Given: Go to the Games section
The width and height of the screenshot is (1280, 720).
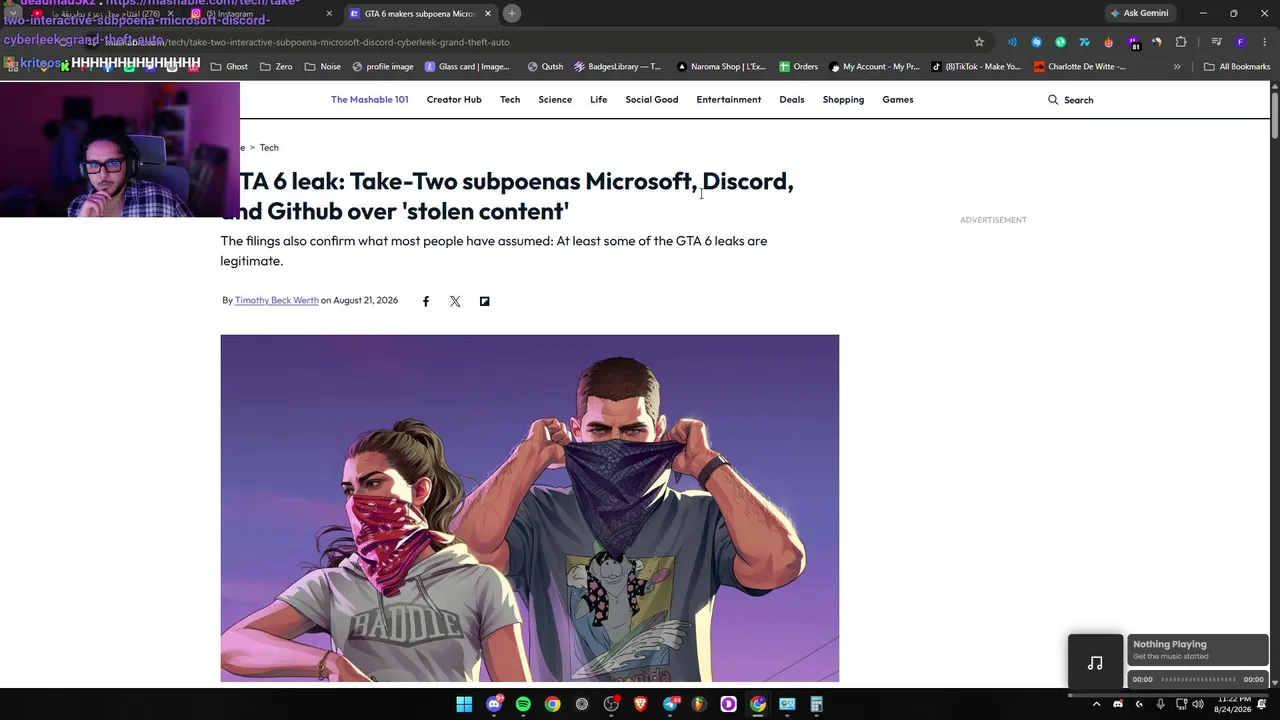Looking at the screenshot, I should [898, 100].
